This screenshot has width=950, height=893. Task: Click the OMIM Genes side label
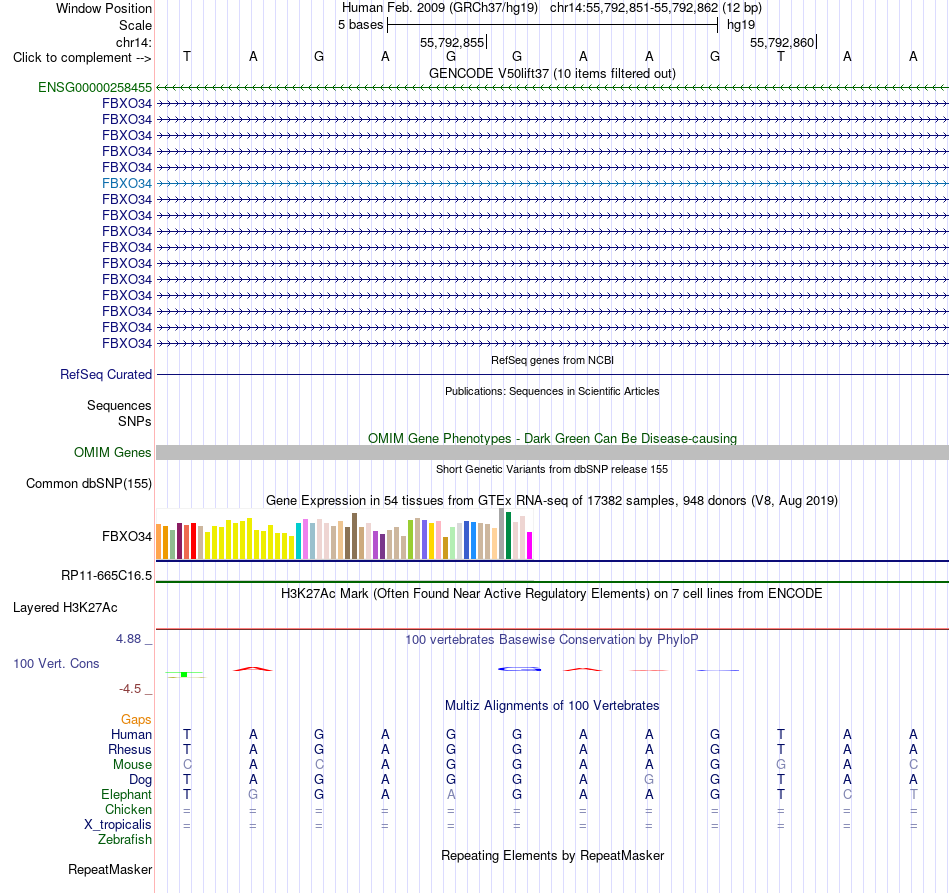(112, 453)
